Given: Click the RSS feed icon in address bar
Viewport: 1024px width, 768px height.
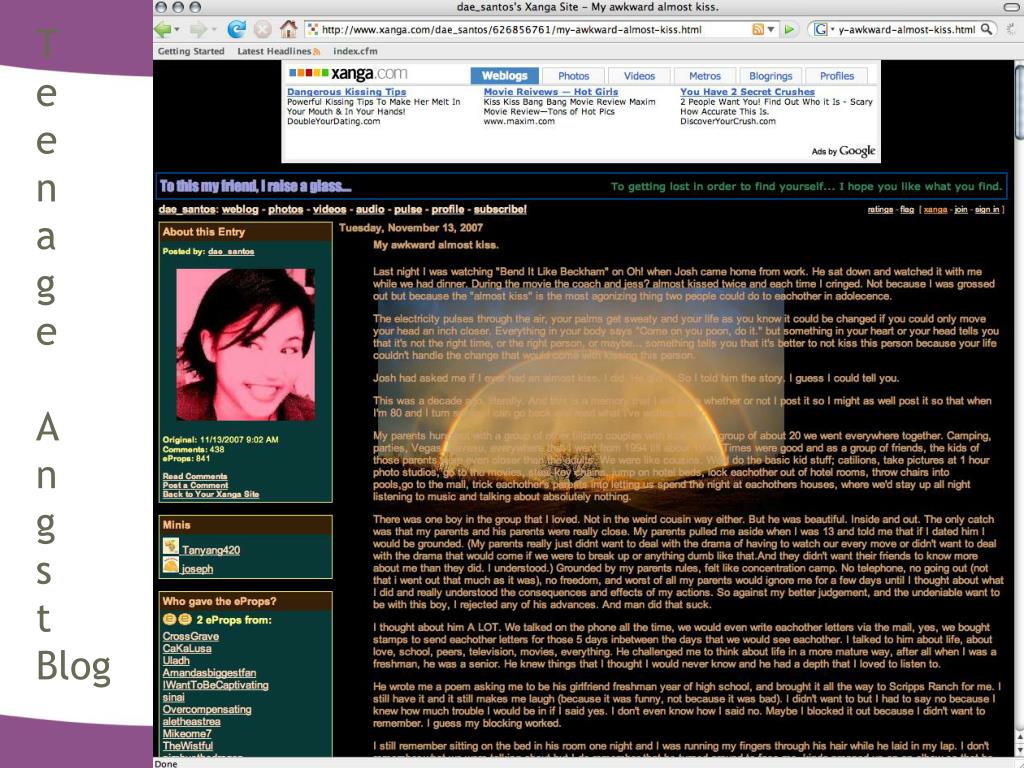Looking at the screenshot, I should coord(758,29).
